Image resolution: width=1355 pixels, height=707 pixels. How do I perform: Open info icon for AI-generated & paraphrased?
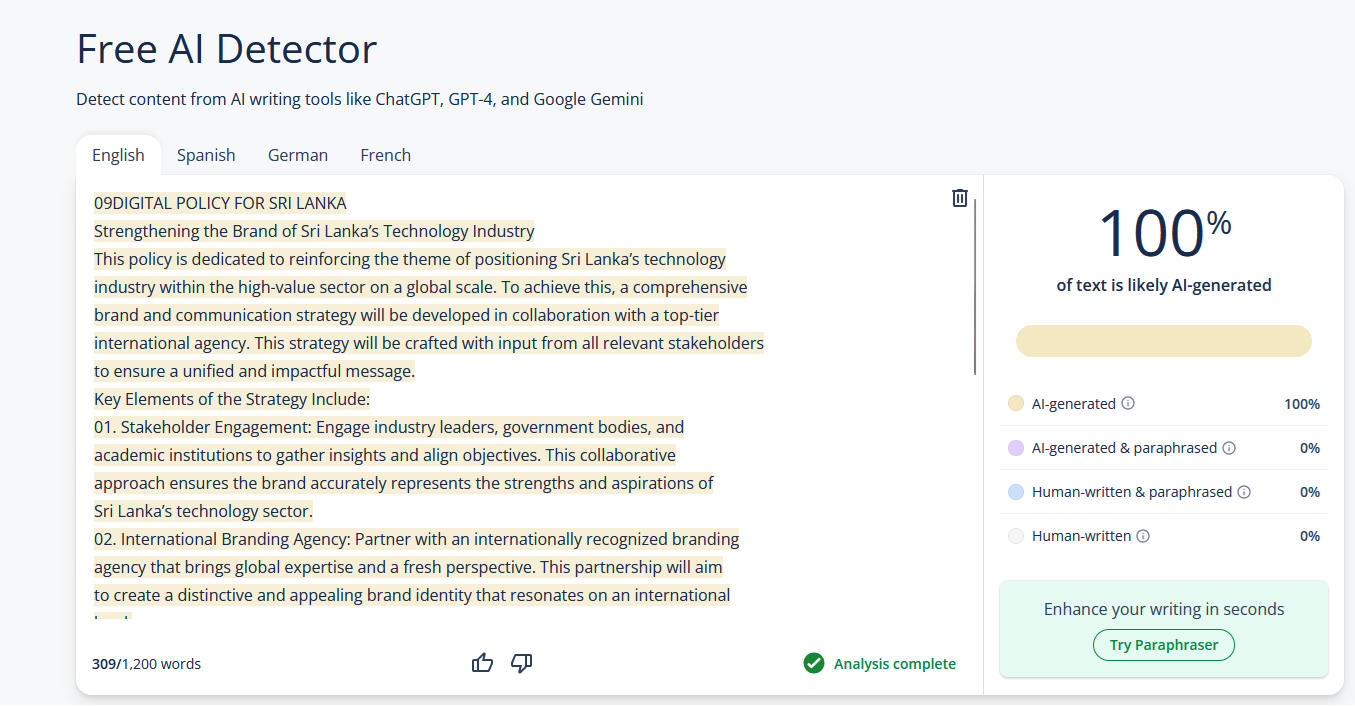tap(1229, 448)
